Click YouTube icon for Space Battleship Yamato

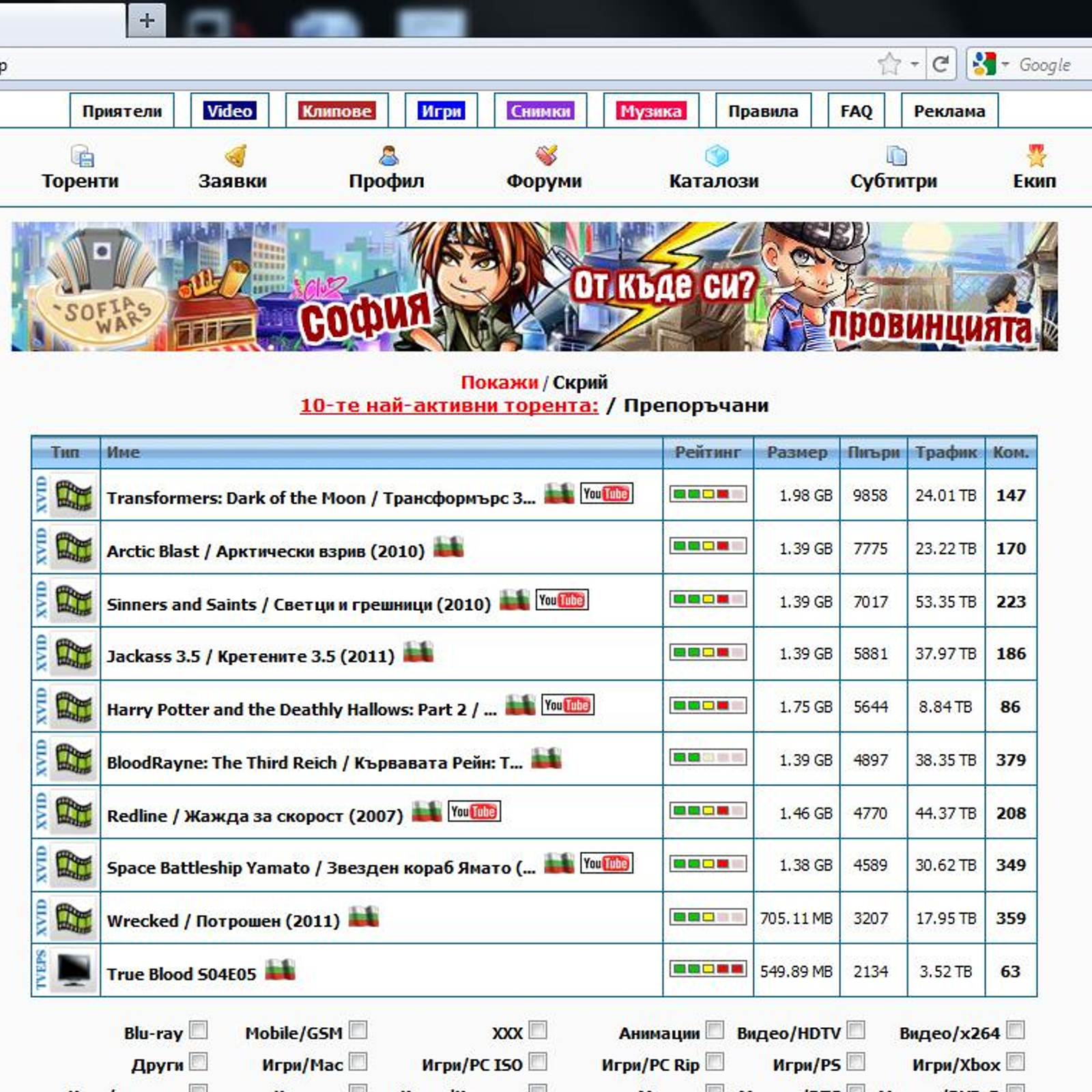607,863
